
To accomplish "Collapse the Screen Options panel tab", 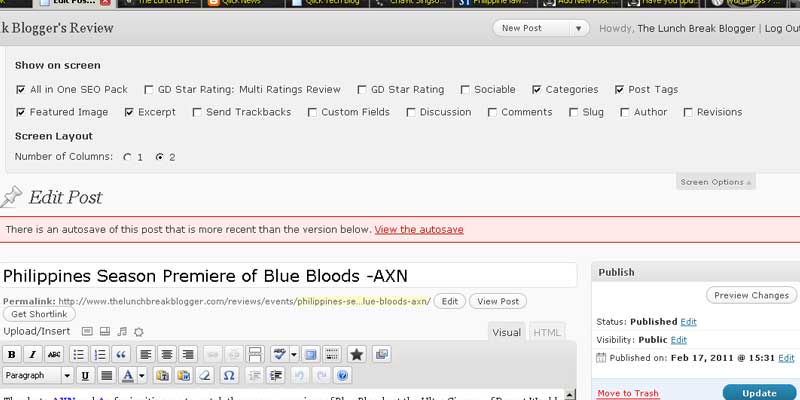I will coord(716,182).
